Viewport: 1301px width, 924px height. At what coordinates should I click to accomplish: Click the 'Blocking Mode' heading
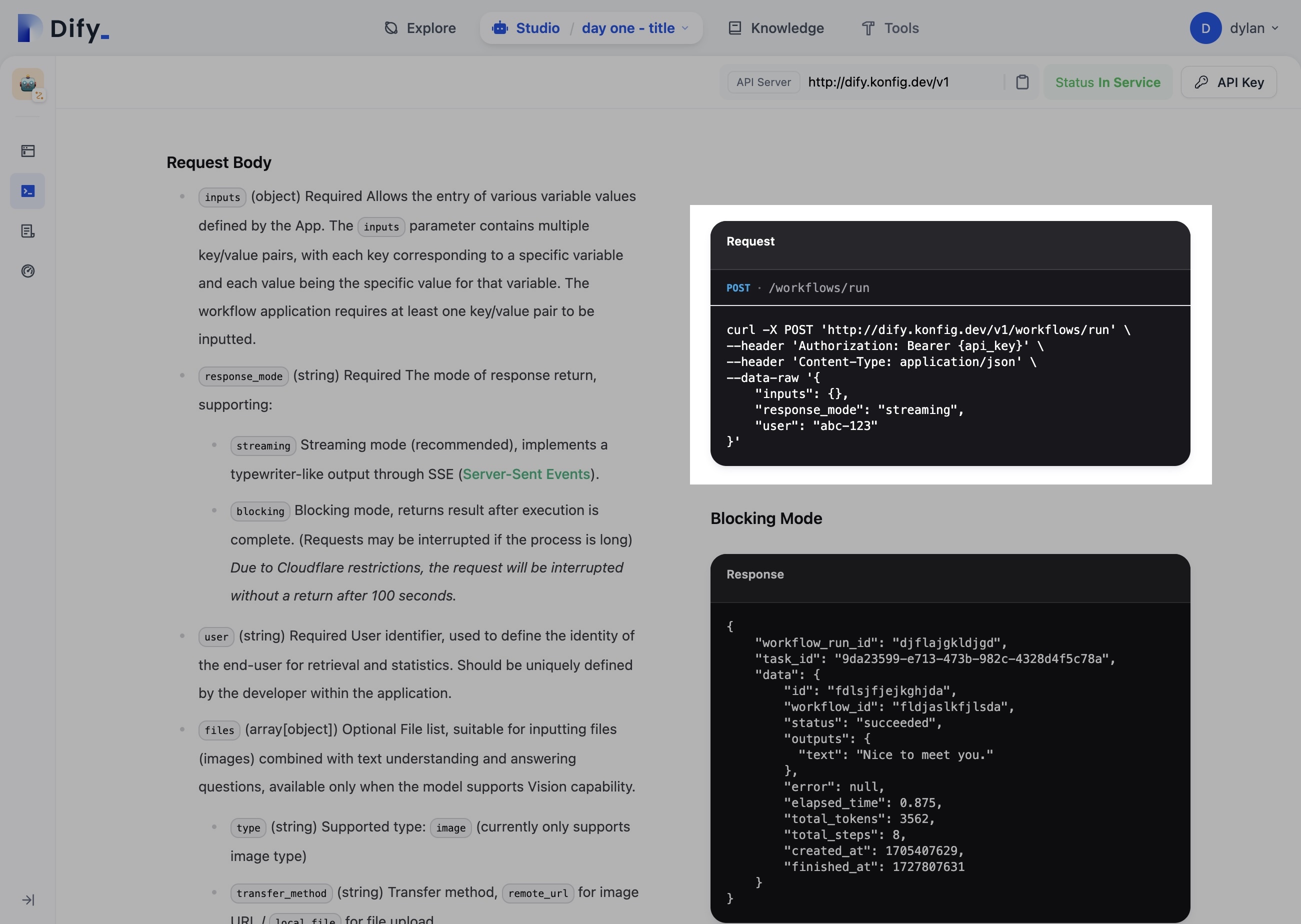766,518
